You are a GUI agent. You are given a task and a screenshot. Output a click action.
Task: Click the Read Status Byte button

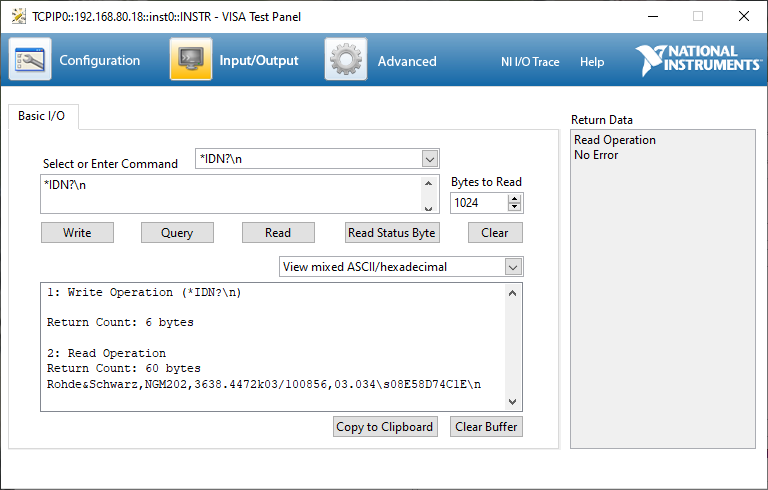pos(392,233)
